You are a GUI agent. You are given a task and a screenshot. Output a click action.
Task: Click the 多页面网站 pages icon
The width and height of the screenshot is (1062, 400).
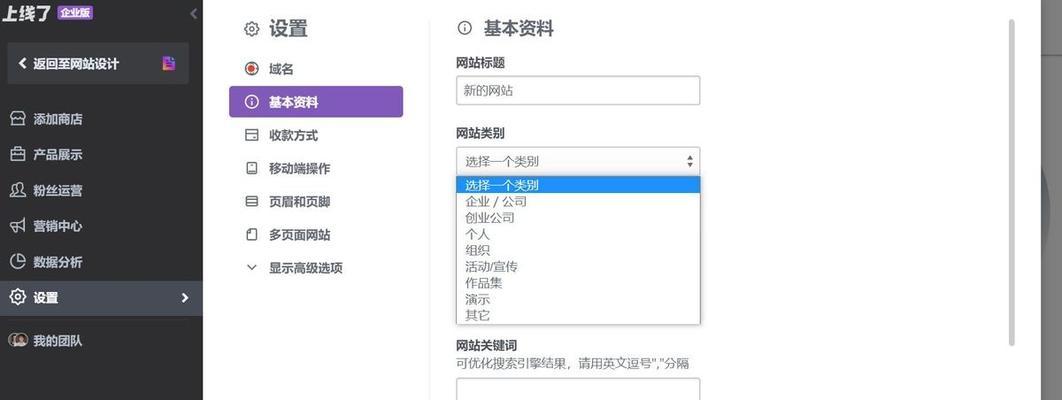coord(252,235)
